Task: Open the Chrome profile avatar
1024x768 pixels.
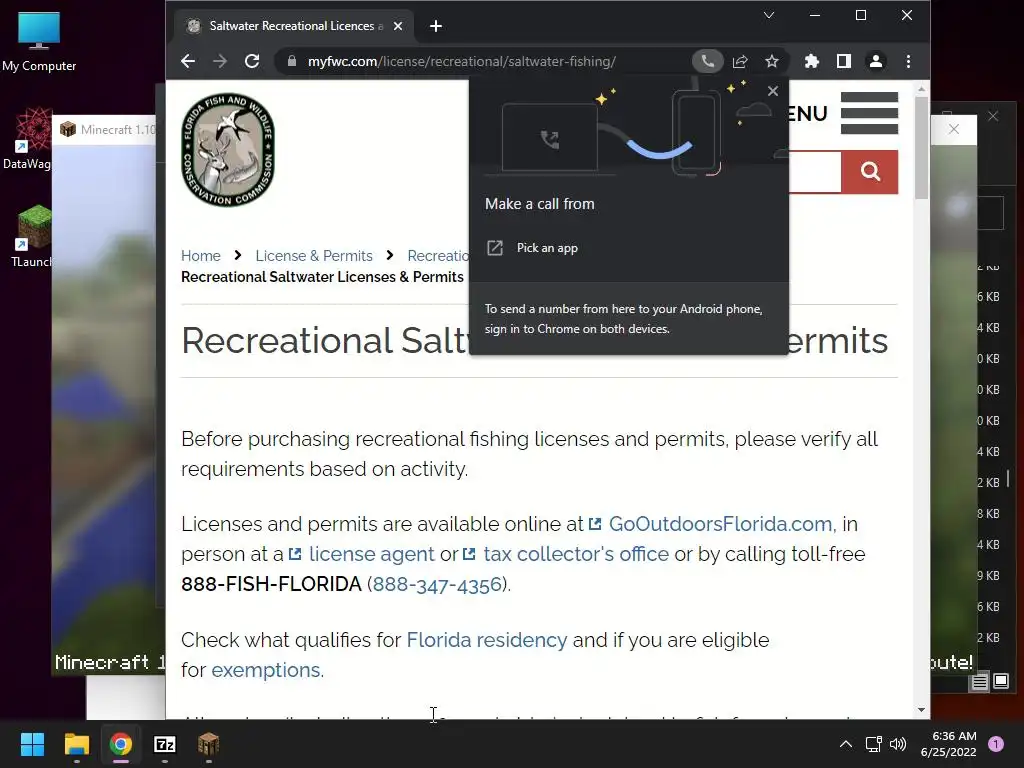Action: 876,61
